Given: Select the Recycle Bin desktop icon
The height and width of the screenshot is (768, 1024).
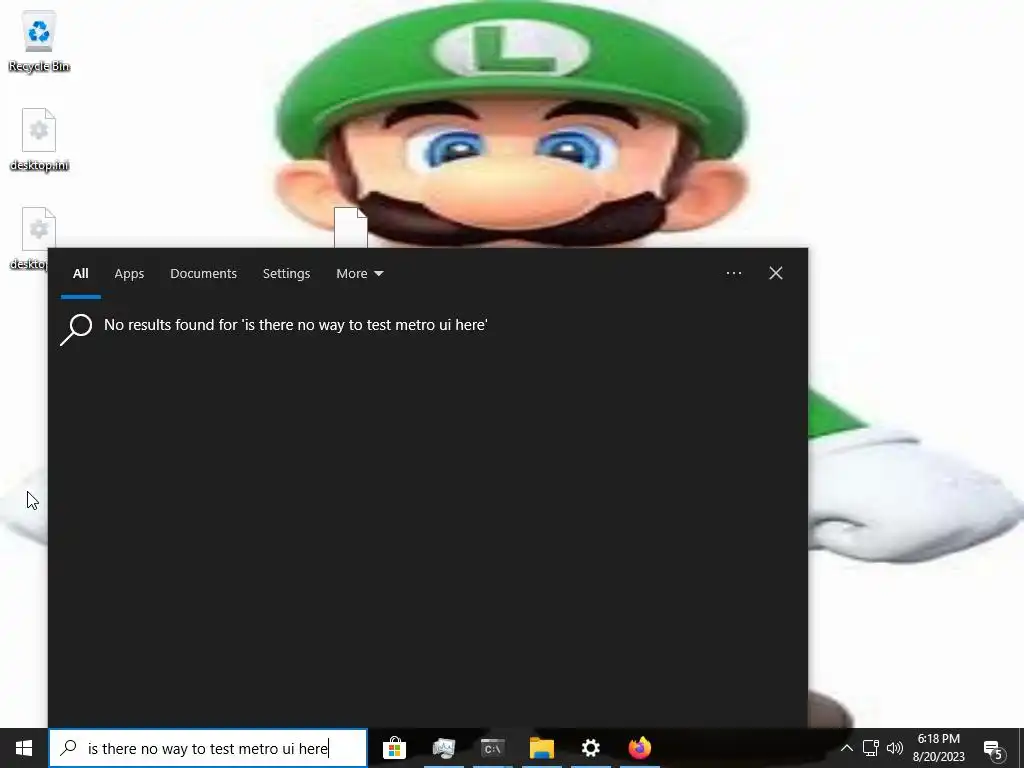Looking at the screenshot, I should click(x=39, y=42).
